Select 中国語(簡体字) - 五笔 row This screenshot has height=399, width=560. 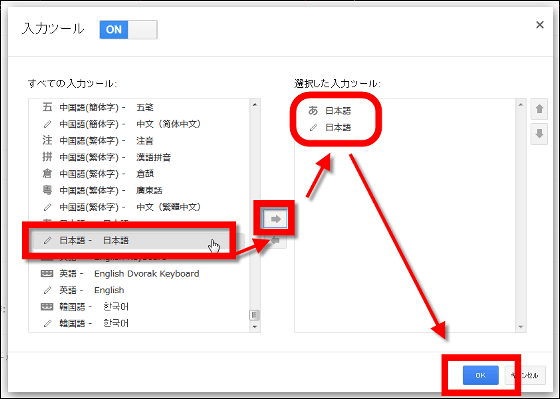[x=139, y=107]
